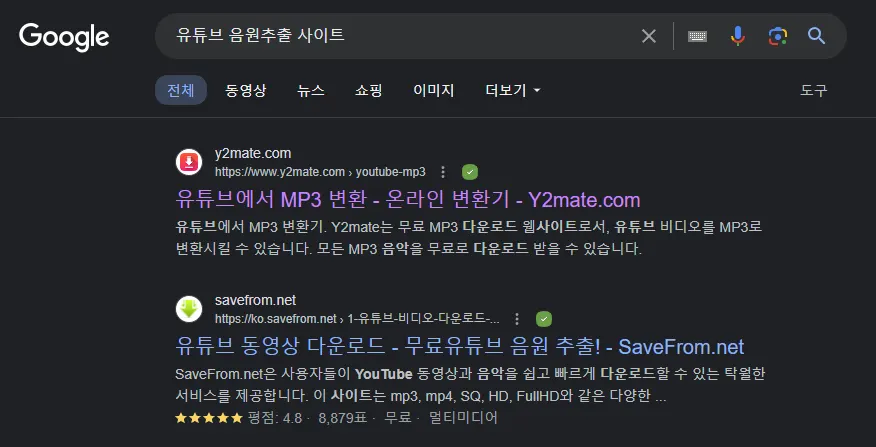Switch to the 뉴스 tab

point(311,91)
